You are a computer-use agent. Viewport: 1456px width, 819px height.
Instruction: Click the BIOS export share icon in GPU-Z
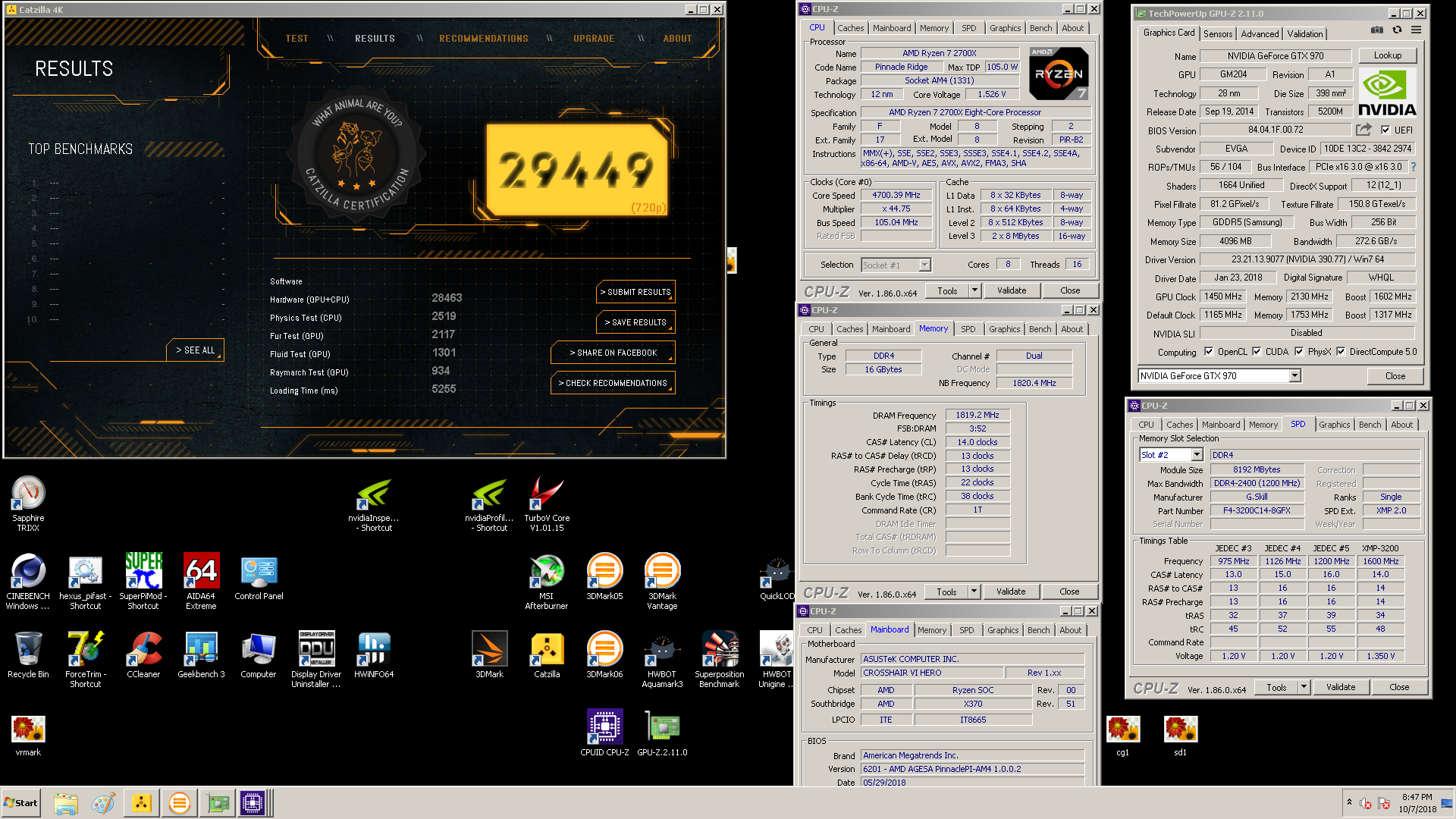(x=1363, y=130)
